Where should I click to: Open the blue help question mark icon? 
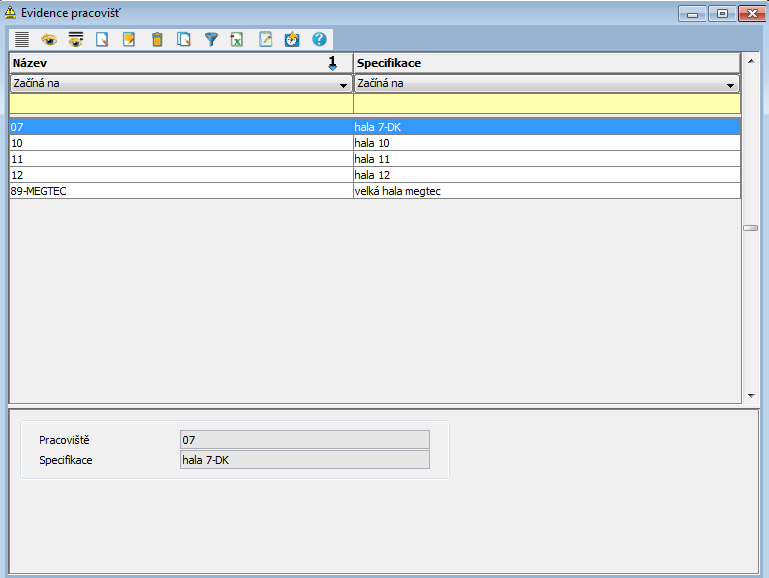click(319, 40)
